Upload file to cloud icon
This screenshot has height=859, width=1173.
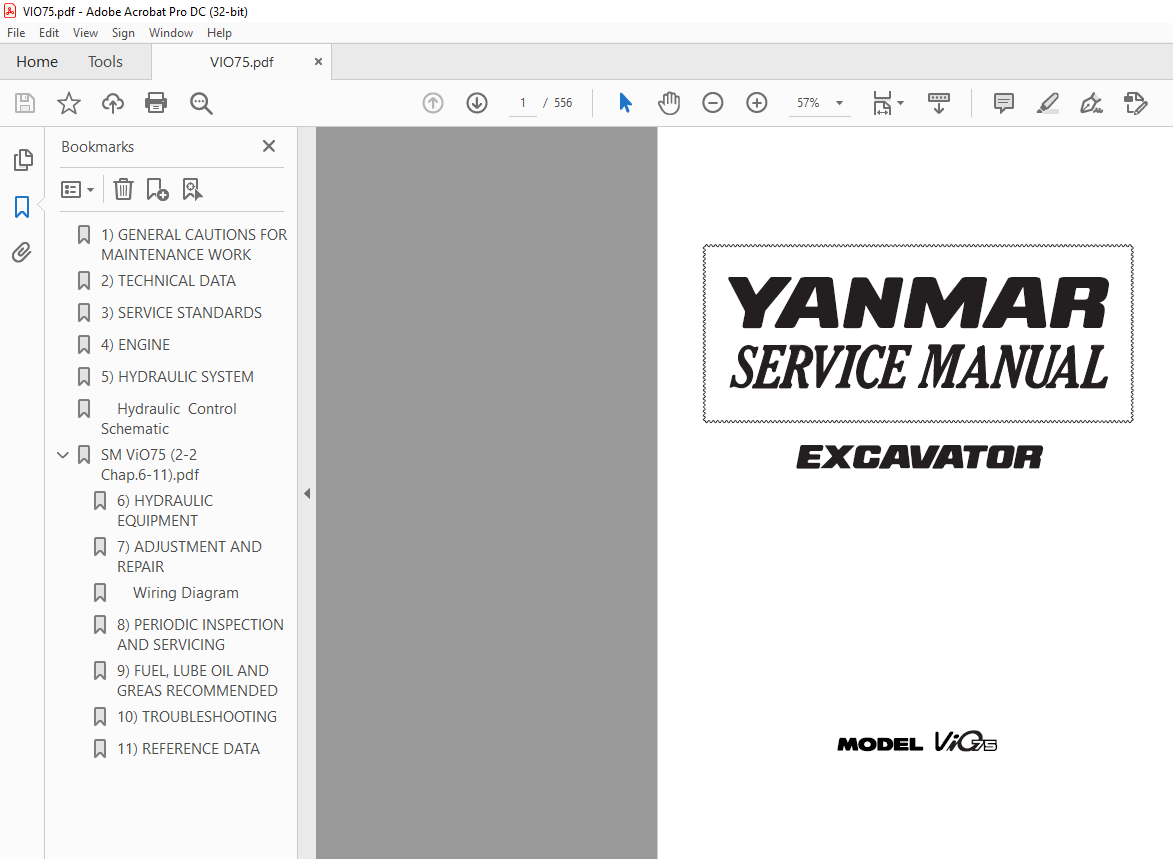[113, 103]
